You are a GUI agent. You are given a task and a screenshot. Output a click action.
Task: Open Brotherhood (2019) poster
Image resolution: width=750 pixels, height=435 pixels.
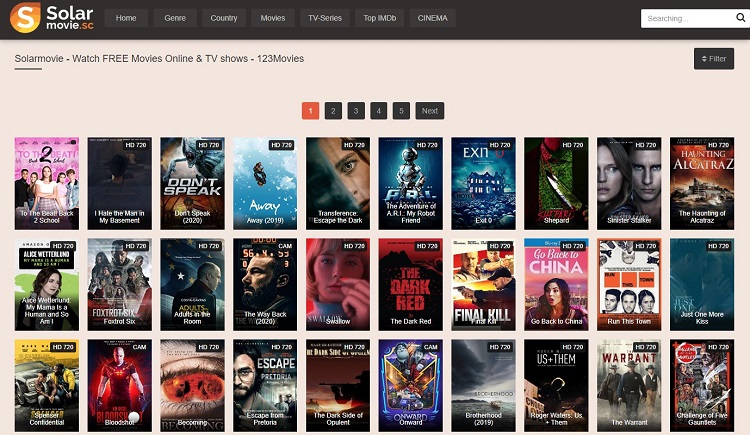point(484,385)
